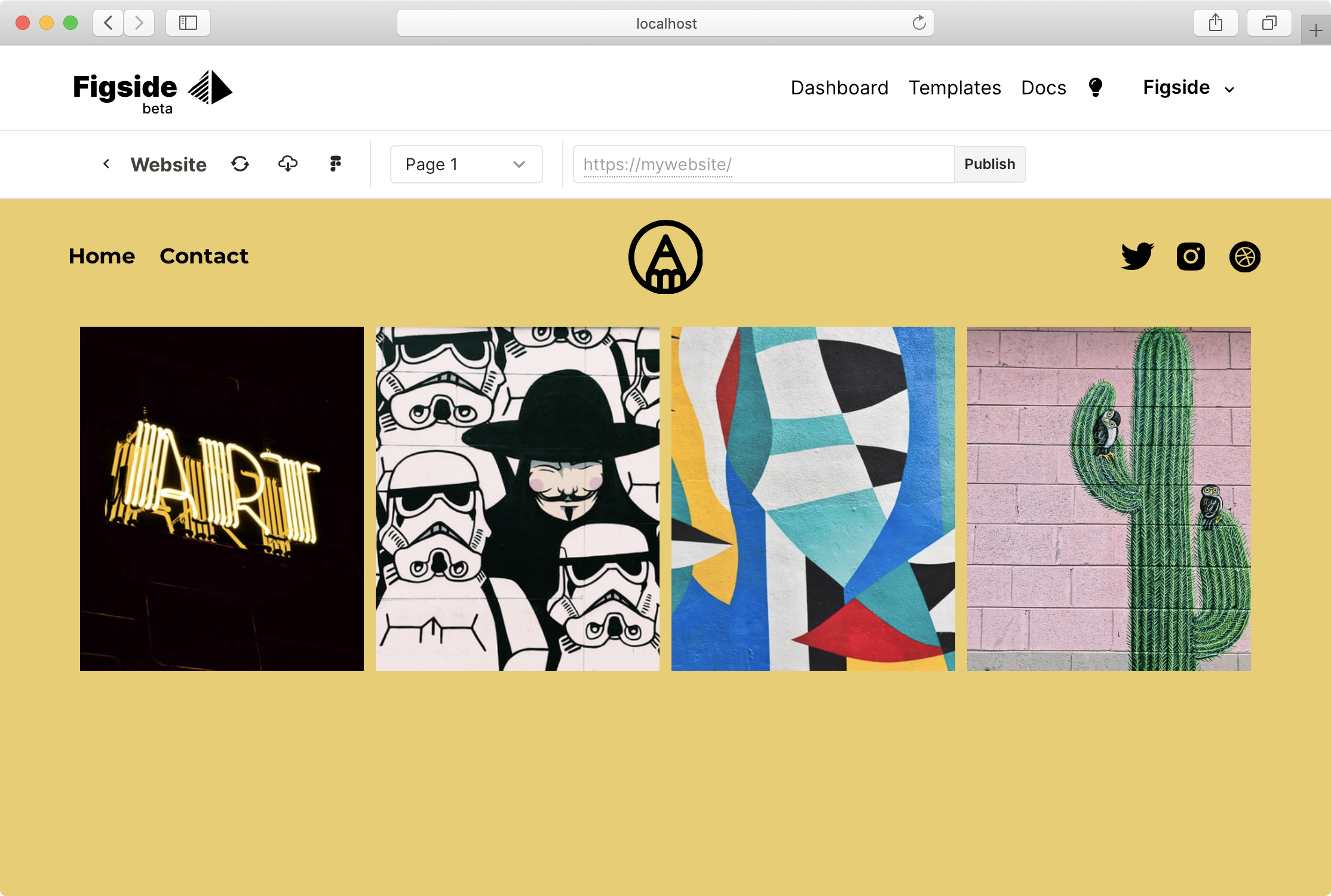Click Safari back navigation arrow

pos(108,23)
